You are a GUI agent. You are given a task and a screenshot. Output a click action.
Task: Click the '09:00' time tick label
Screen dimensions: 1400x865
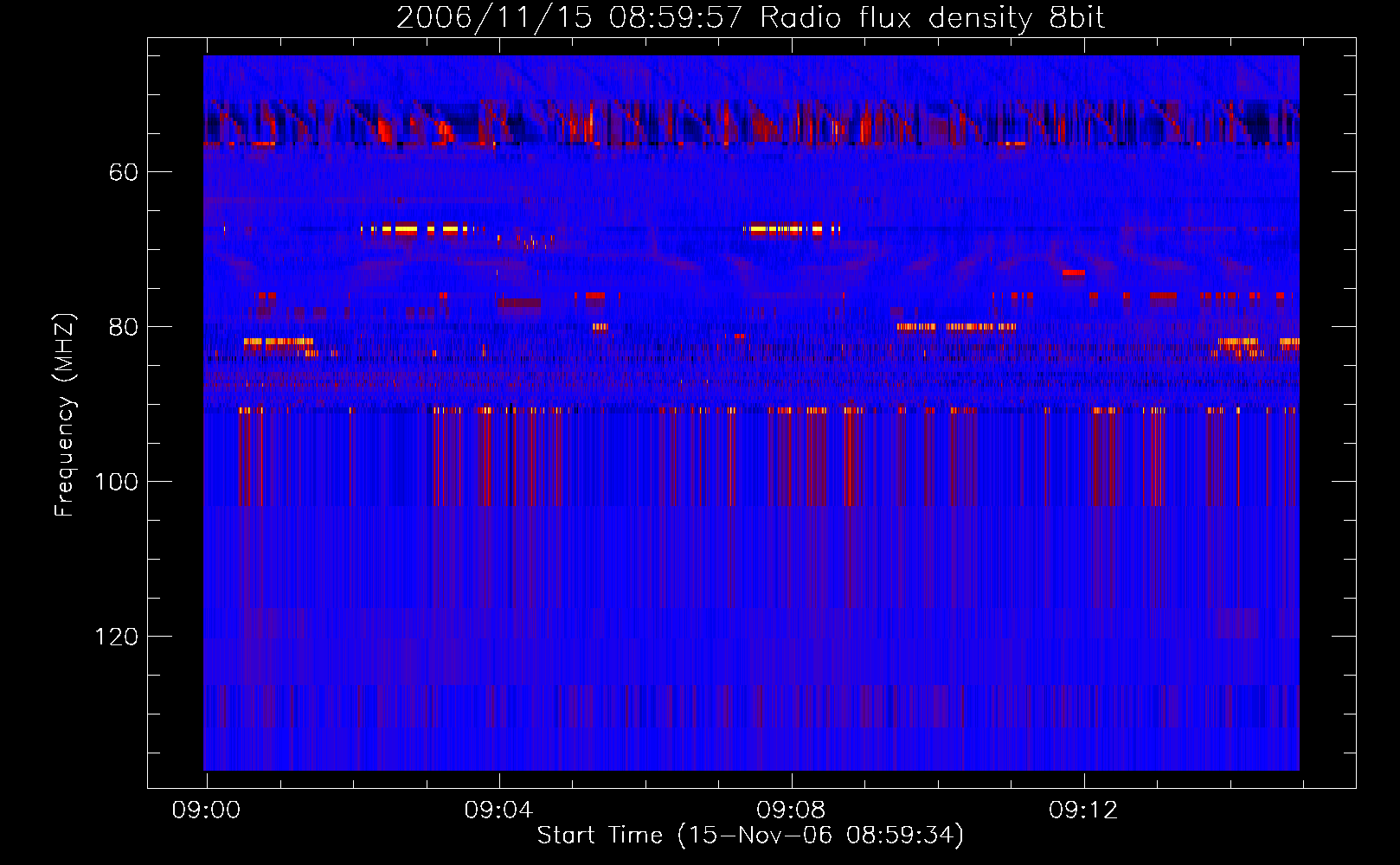tap(206, 810)
